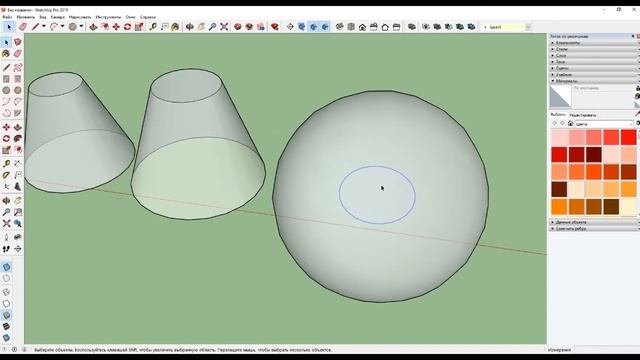The height and width of the screenshot is (360, 640).
Task: Click the default material preview thumbnail
Action: click(x=560, y=96)
